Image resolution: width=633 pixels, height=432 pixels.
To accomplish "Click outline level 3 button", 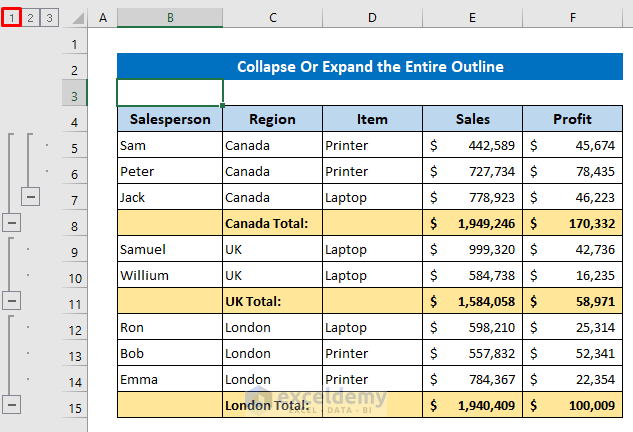I will click(x=49, y=17).
